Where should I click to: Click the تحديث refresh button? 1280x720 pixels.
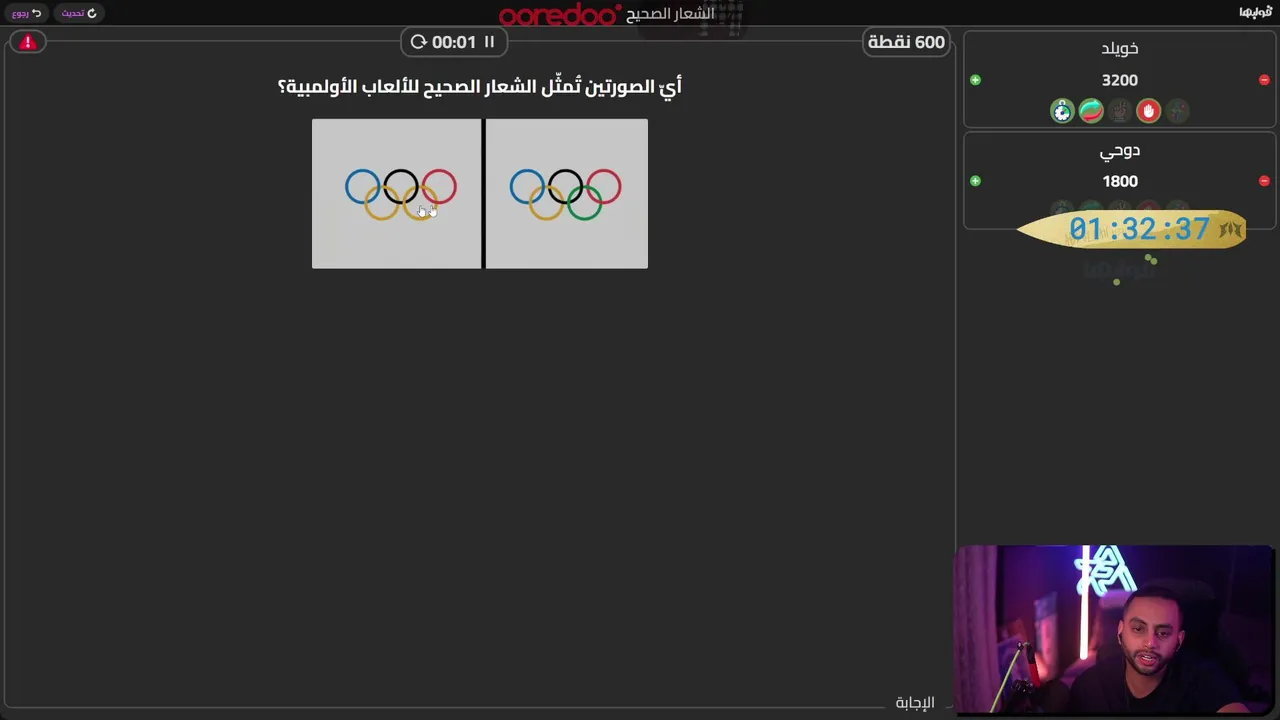pyautogui.click(x=79, y=13)
